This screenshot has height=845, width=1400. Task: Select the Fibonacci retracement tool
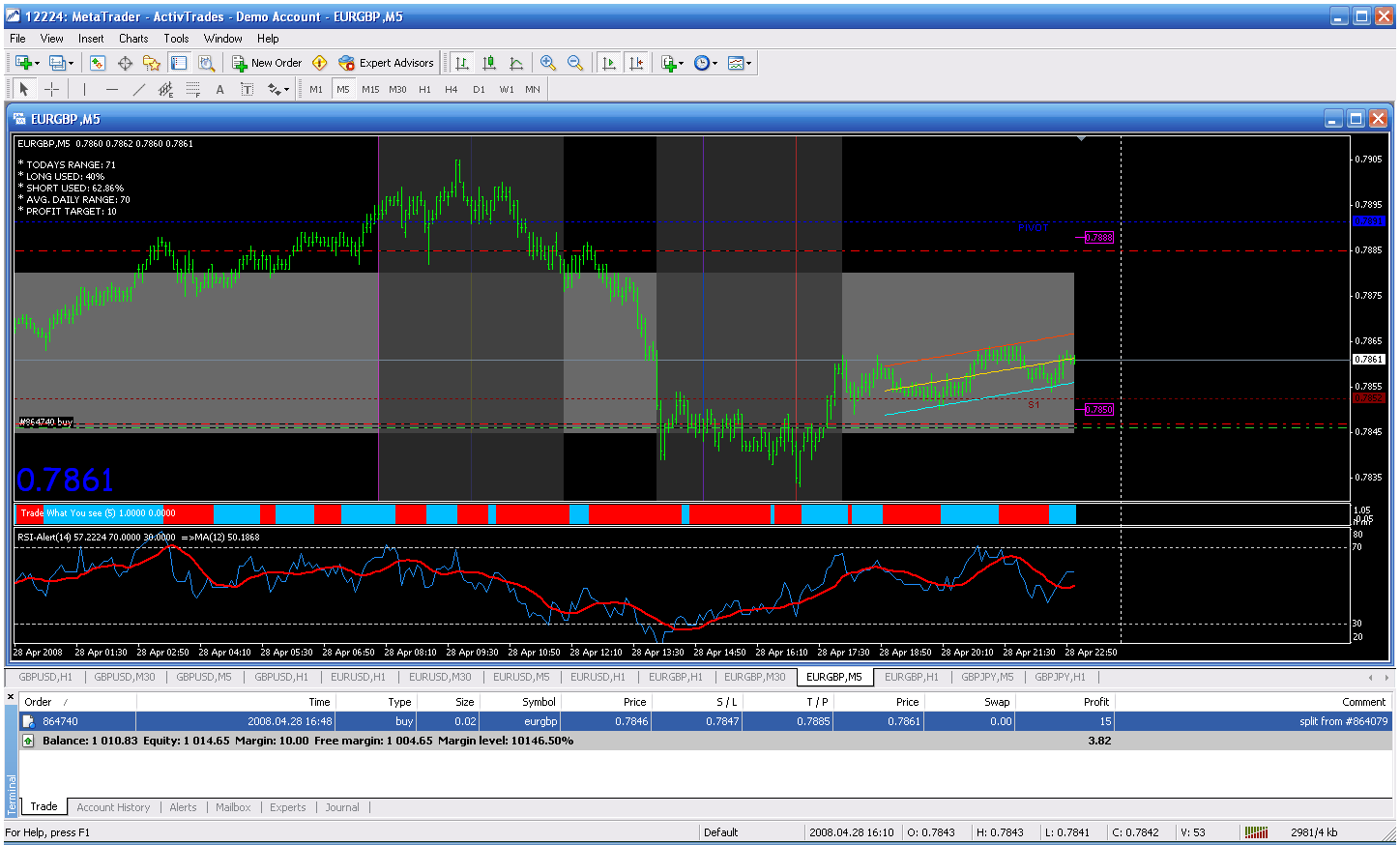[x=192, y=89]
